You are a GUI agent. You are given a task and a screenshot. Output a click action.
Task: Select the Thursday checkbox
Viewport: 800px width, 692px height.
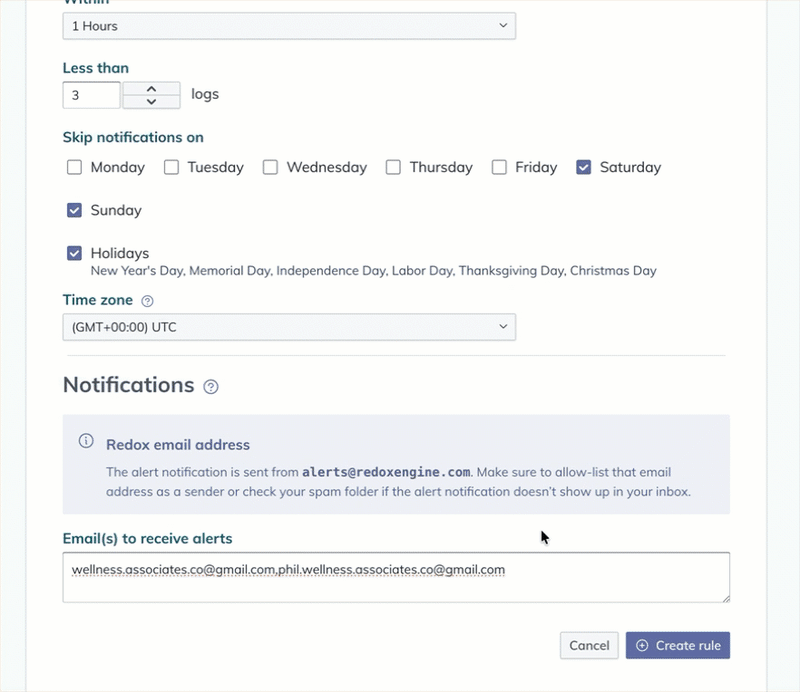[x=393, y=167]
